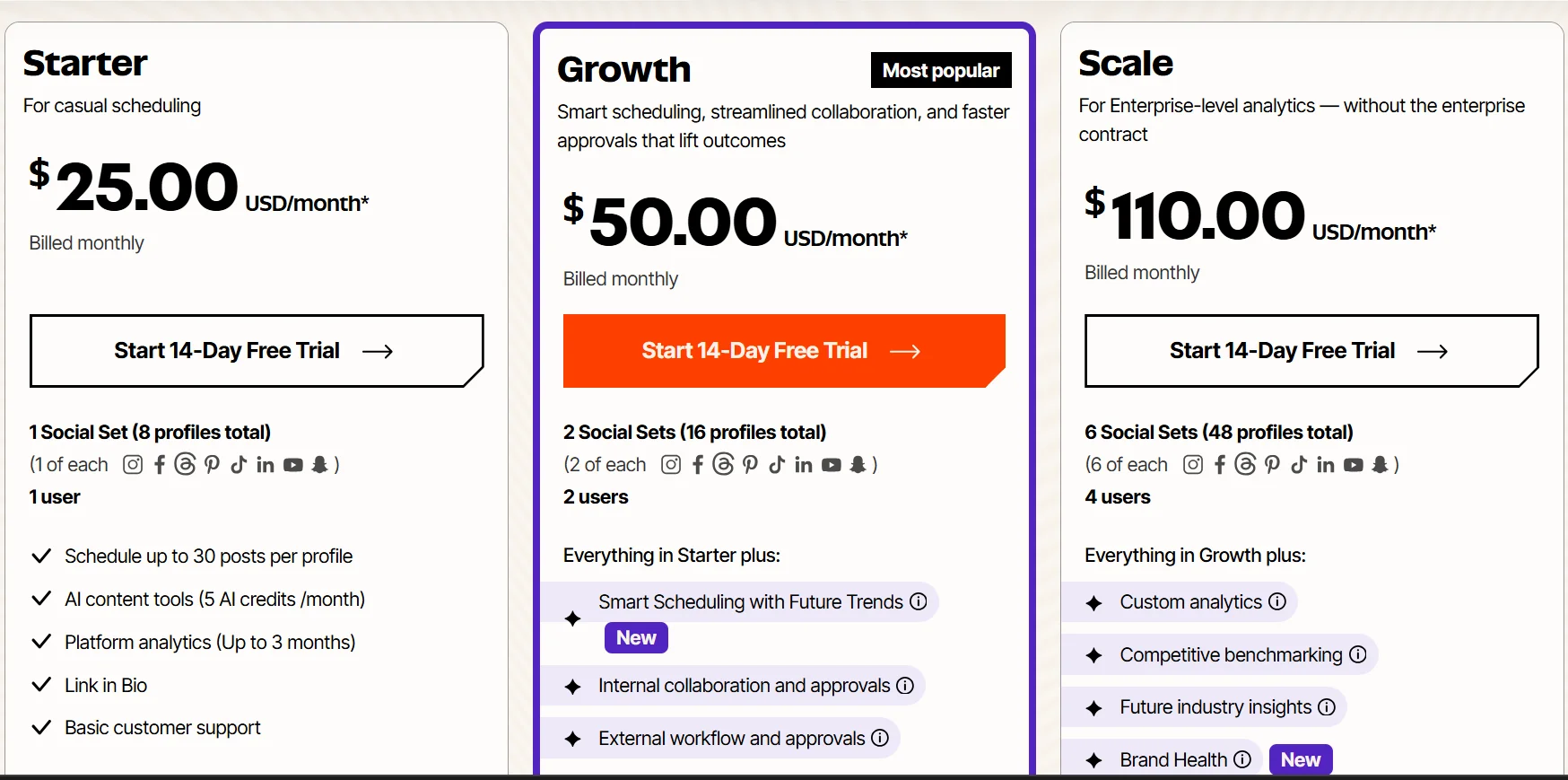The width and height of the screenshot is (1568, 780).
Task: Click the TikTok icon in the Starter plan
Action: coord(239,464)
